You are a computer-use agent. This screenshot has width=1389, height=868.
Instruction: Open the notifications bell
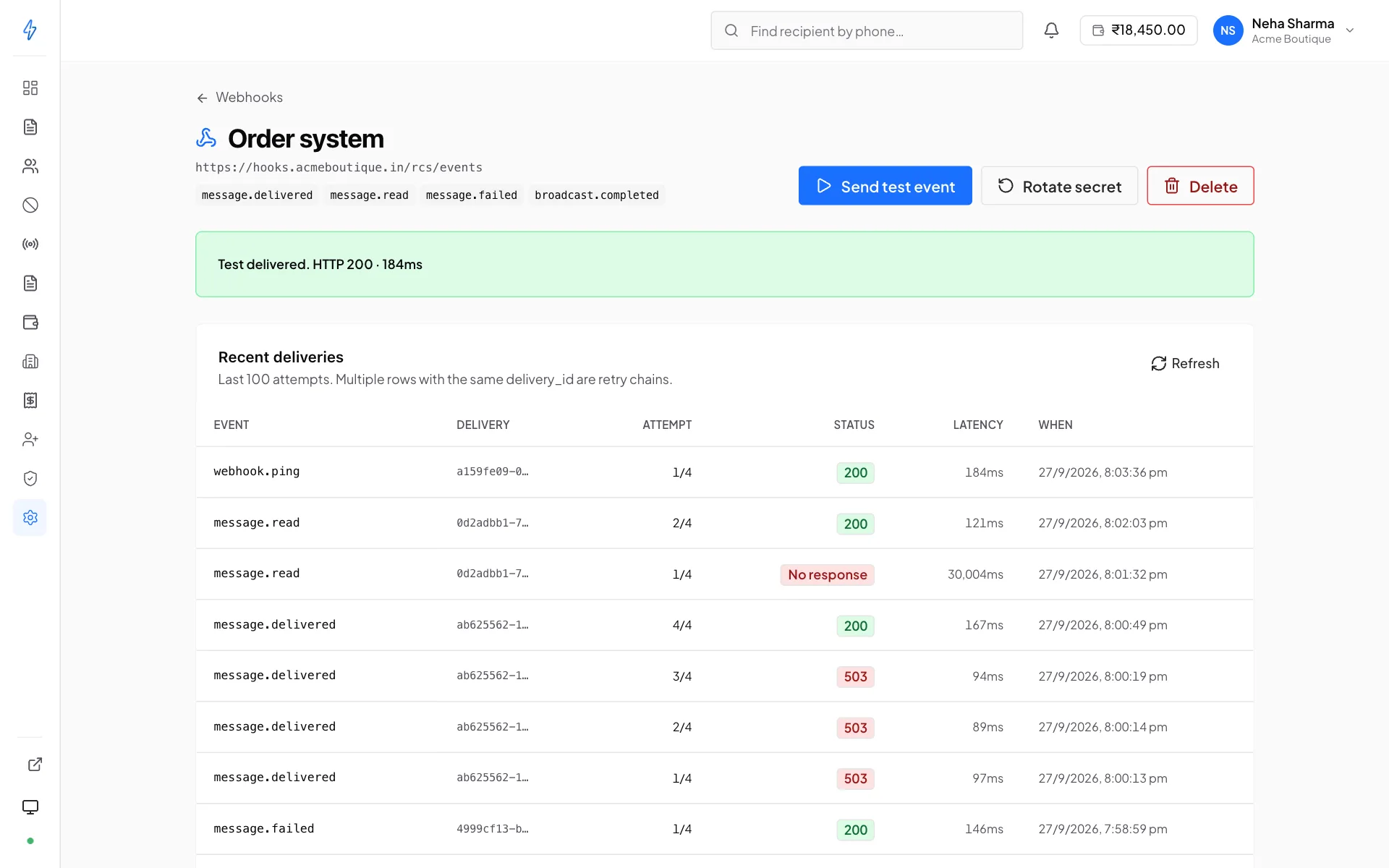(x=1051, y=30)
